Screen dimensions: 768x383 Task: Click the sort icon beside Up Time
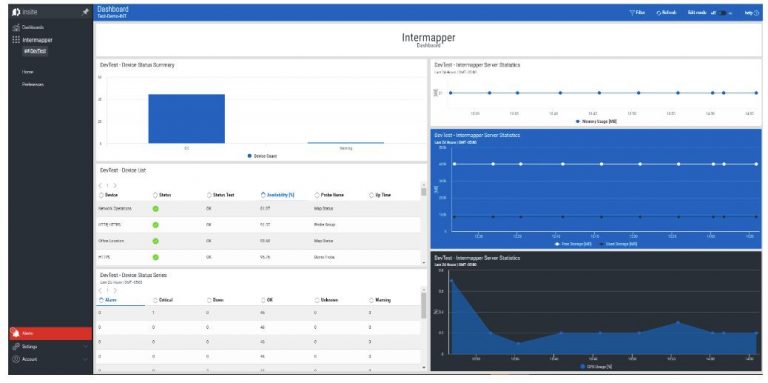point(371,195)
